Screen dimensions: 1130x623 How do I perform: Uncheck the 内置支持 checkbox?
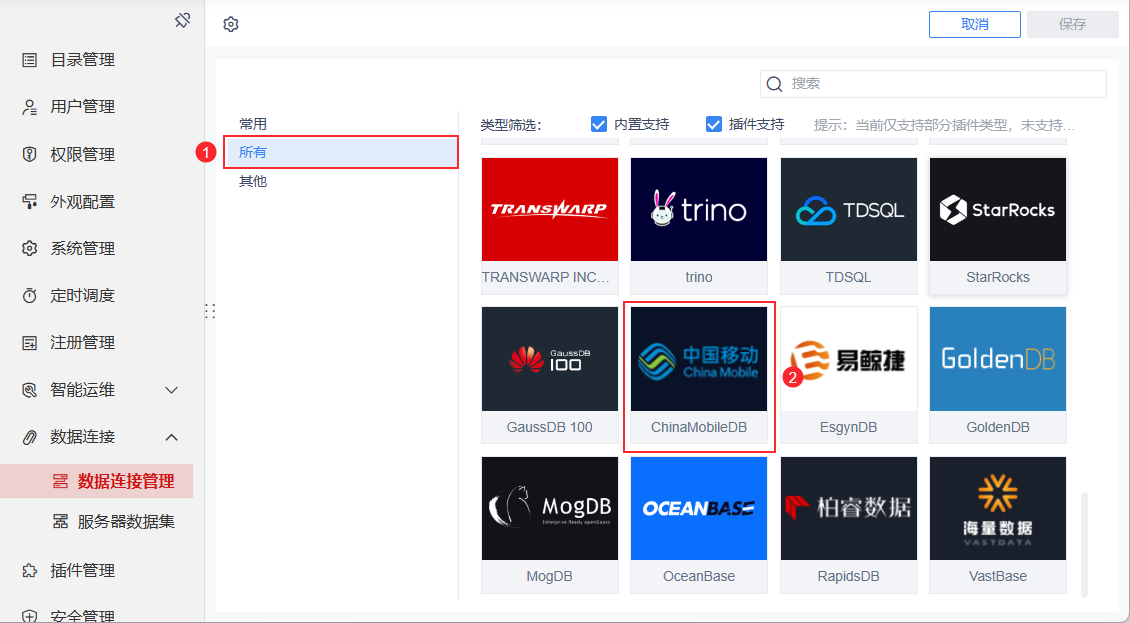click(599, 124)
